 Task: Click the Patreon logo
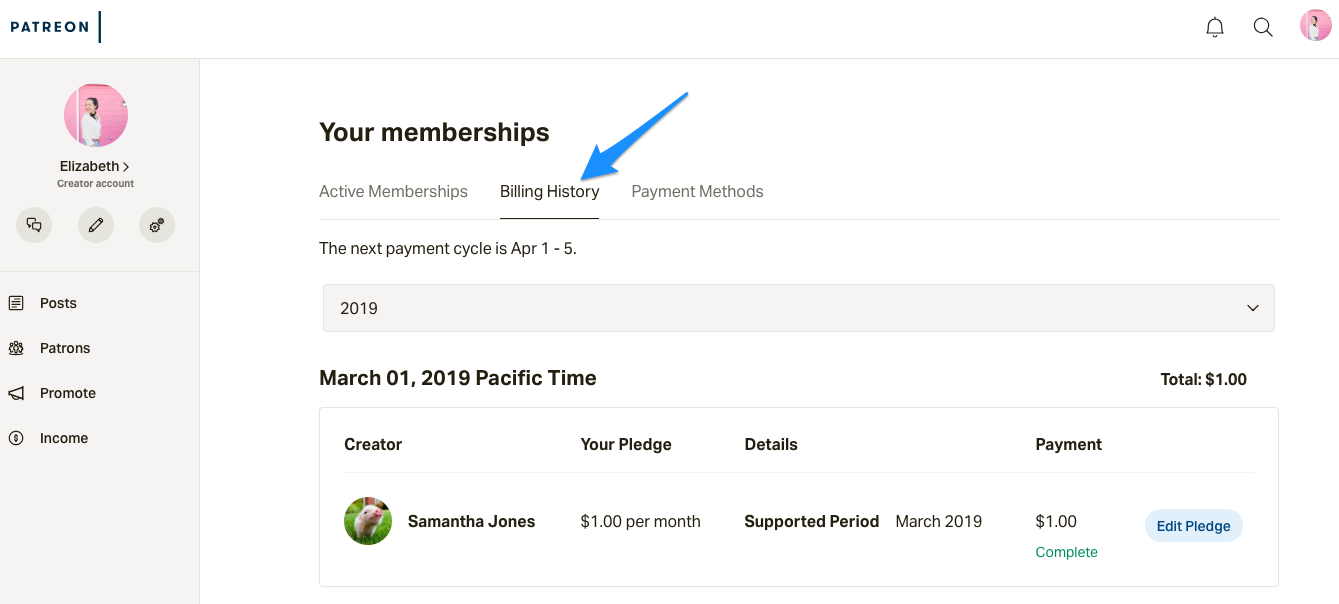point(50,27)
